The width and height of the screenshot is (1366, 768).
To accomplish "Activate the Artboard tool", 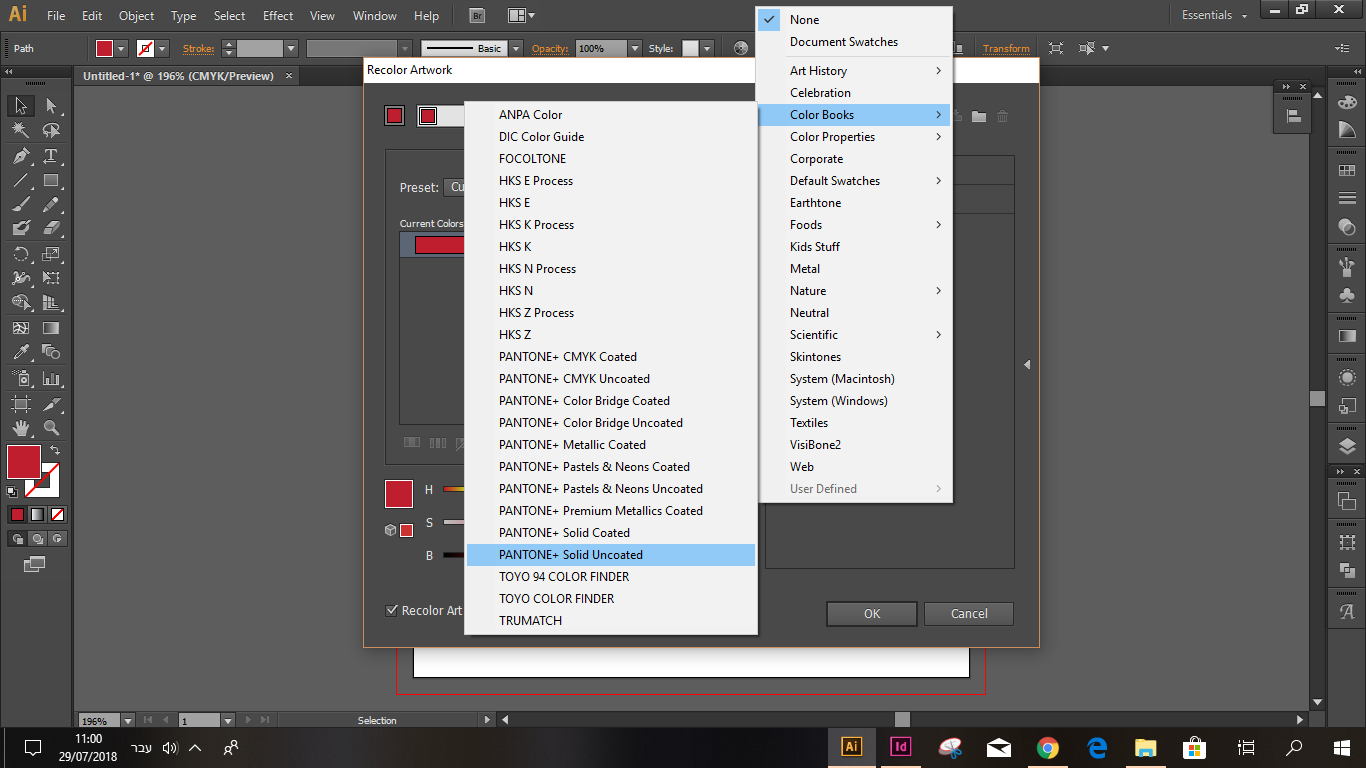I will pos(21,404).
